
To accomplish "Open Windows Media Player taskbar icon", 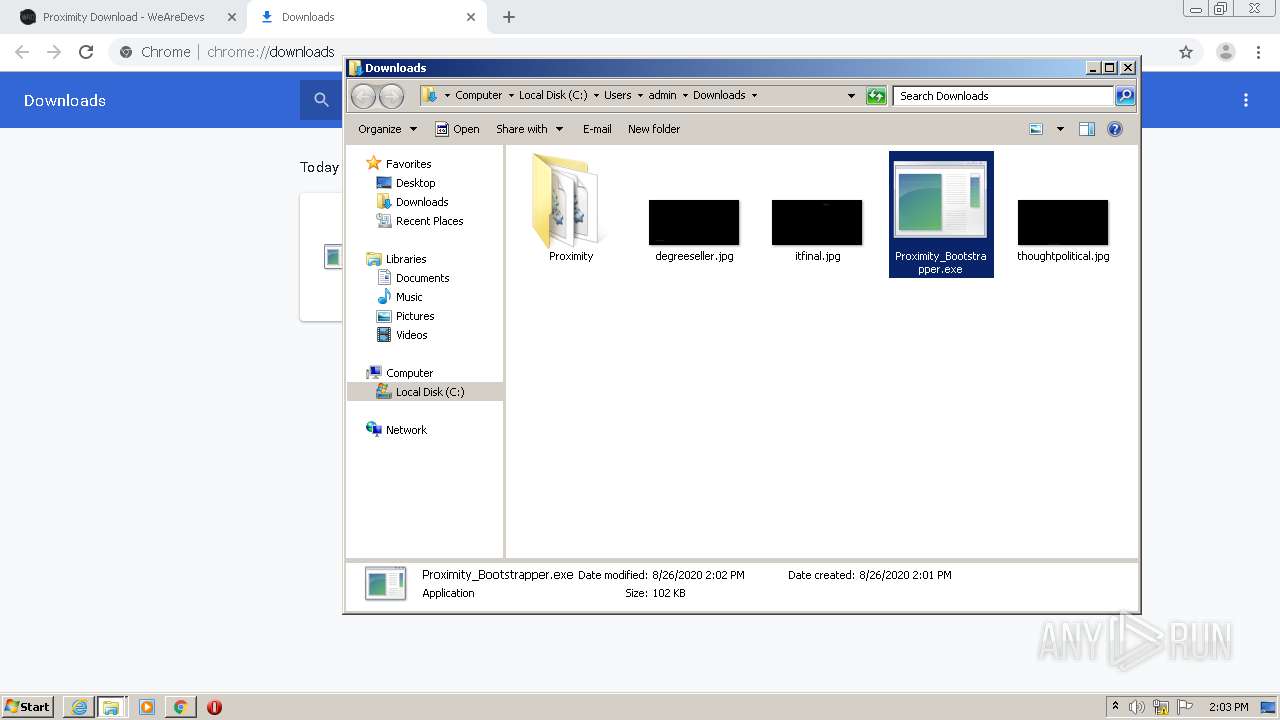I will click(147, 707).
